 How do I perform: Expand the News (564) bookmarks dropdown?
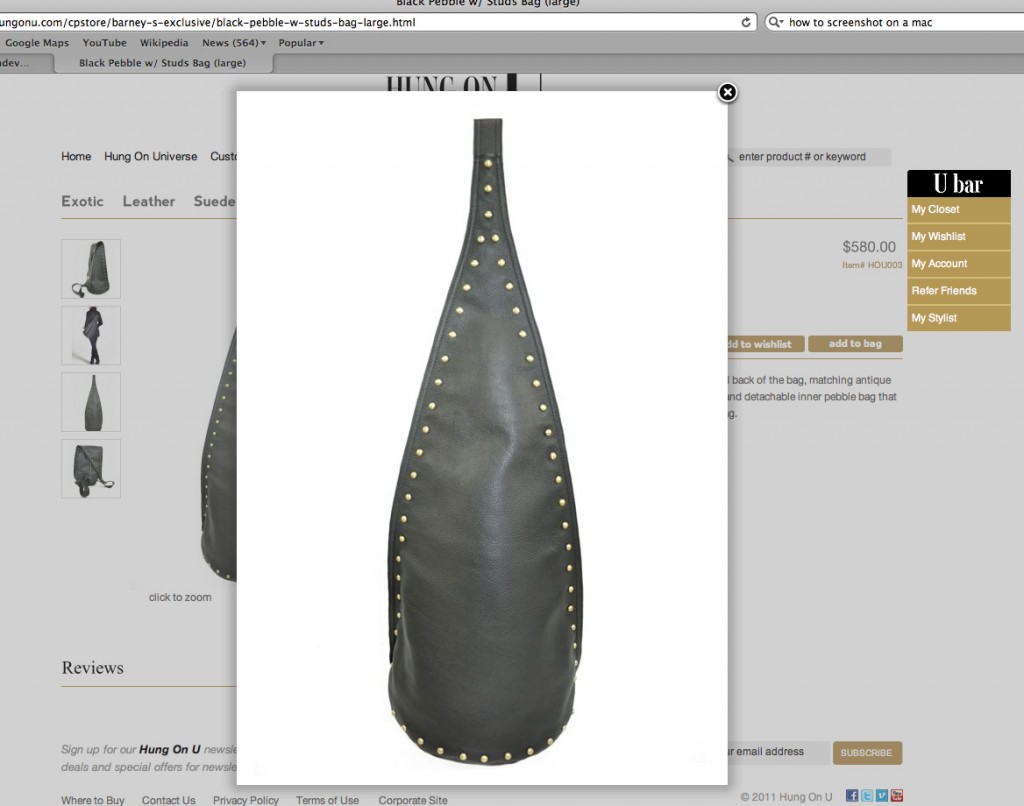pyautogui.click(x=234, y=43)
